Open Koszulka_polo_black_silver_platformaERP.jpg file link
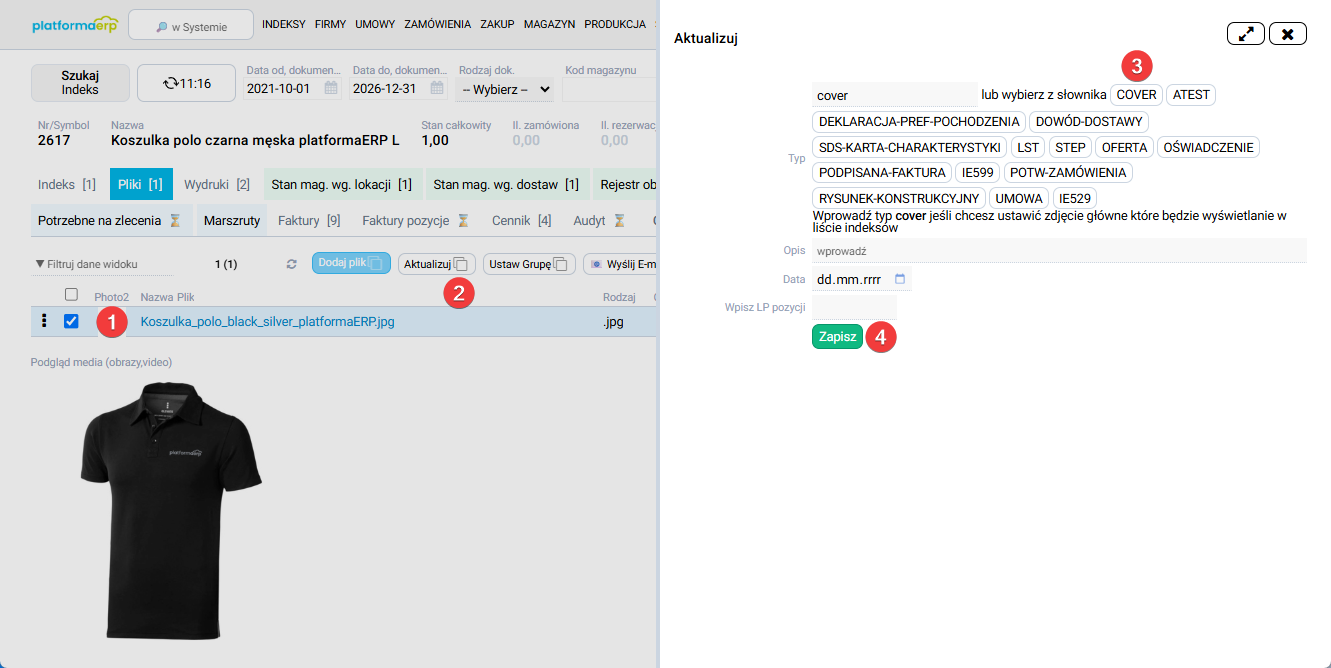 pos(268,322)
